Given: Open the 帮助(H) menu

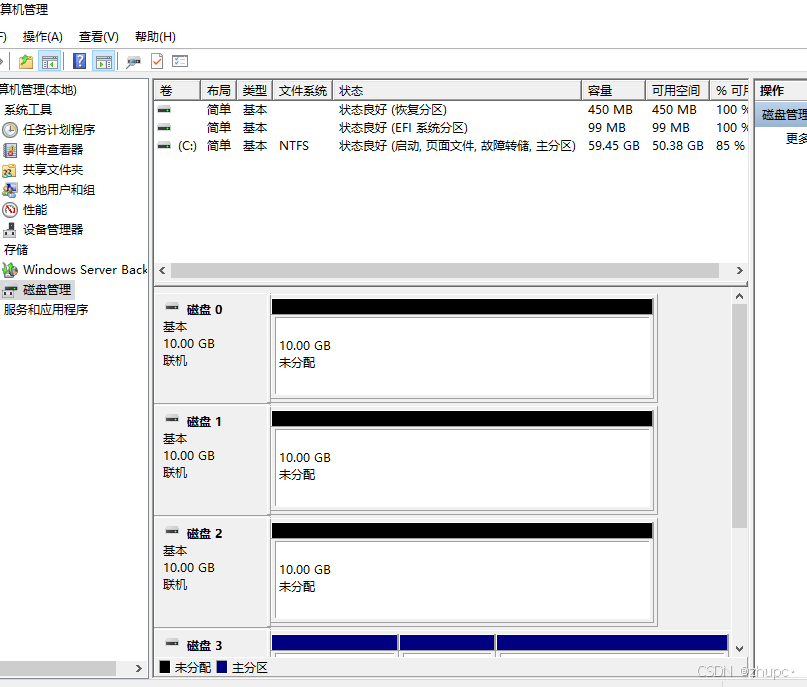Looking at the screenshot, I should click(155, 37).
